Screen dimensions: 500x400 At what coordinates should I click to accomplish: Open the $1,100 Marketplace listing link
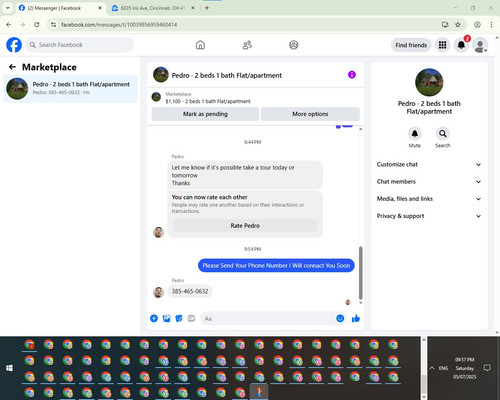(x=208, y=101)
